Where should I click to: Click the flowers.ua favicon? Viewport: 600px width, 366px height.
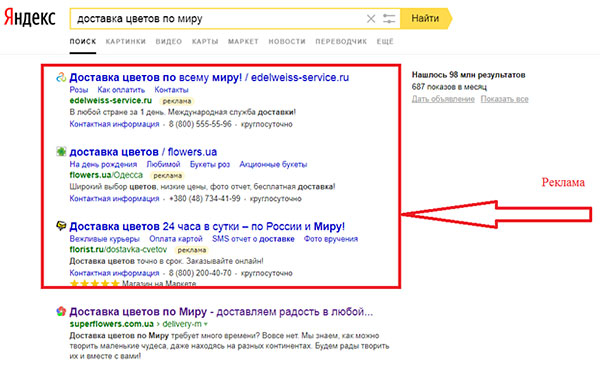pyautogui.click(x=61, y=152)
